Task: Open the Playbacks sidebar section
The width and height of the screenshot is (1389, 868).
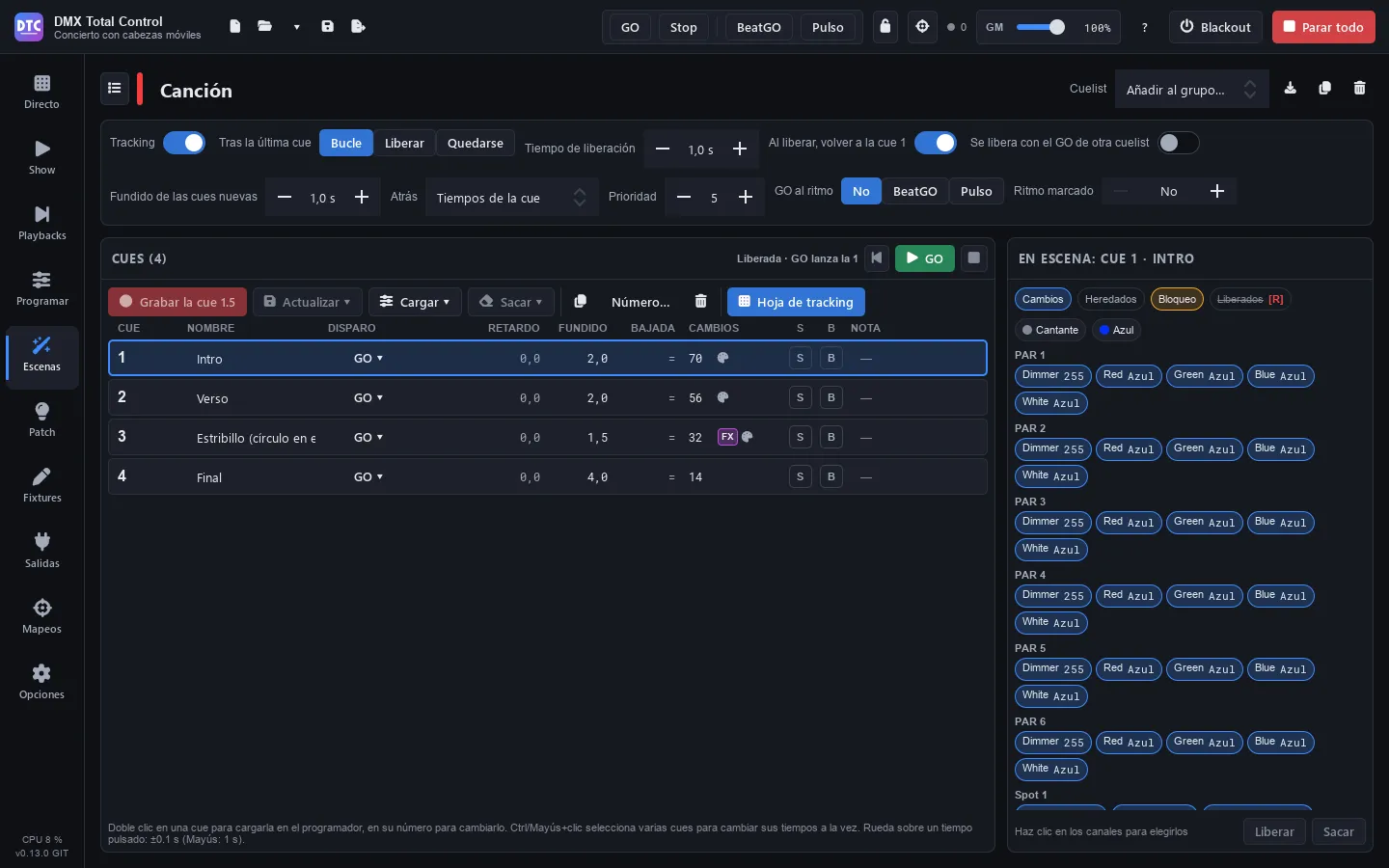Action: point(41,223)
